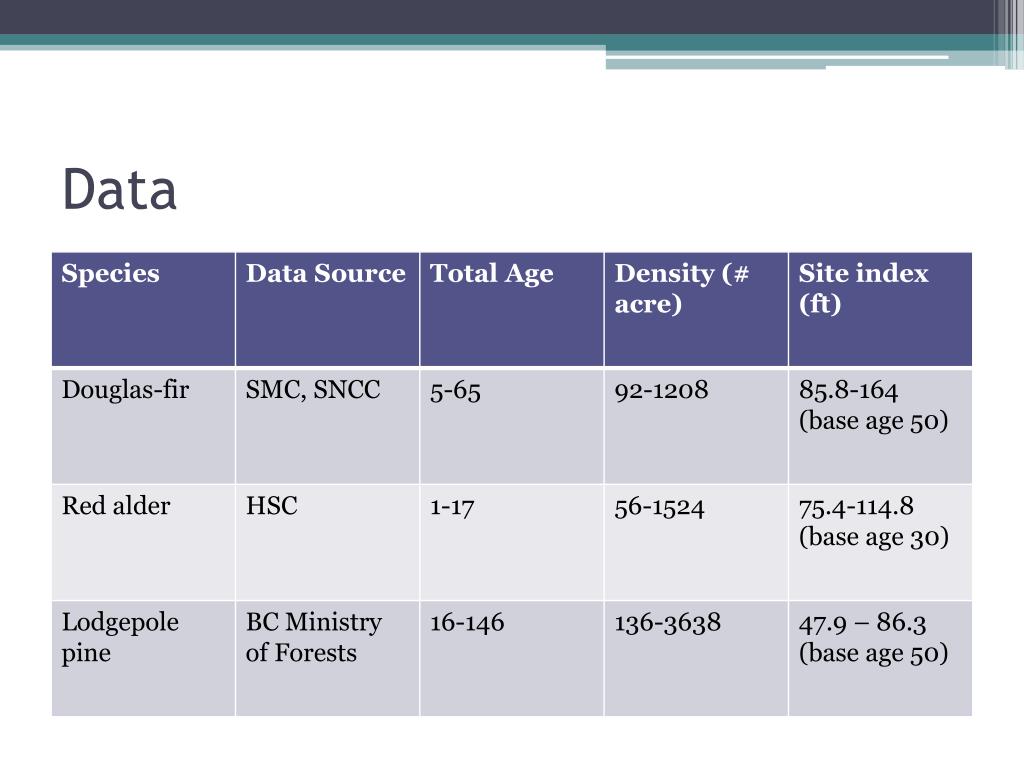The image size is (1024, 768).
Task: Click the "47.9 – 86.3 (base age 50)" cell
Action: coord(880,658)
